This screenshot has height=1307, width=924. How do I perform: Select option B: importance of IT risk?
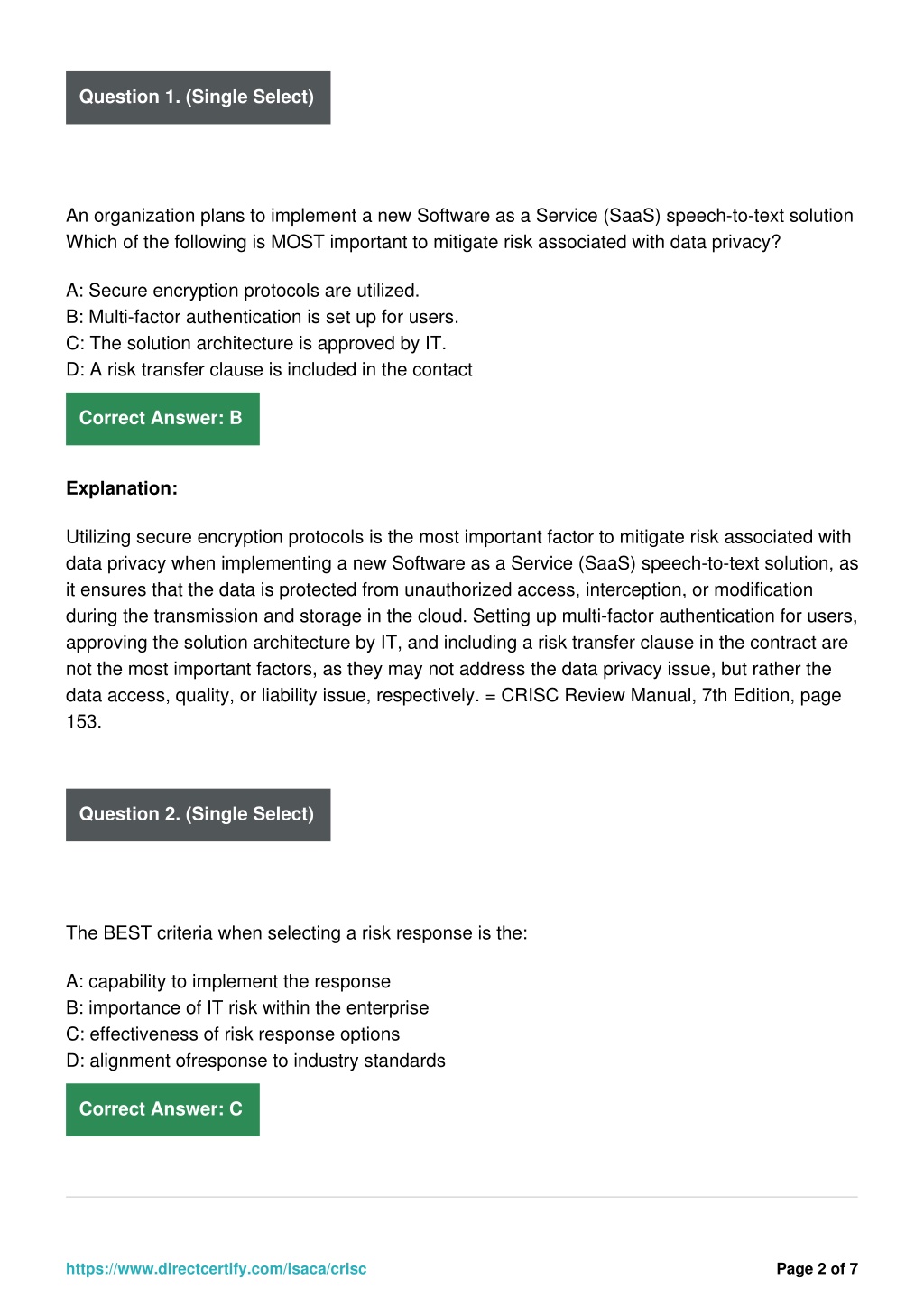247,1007
